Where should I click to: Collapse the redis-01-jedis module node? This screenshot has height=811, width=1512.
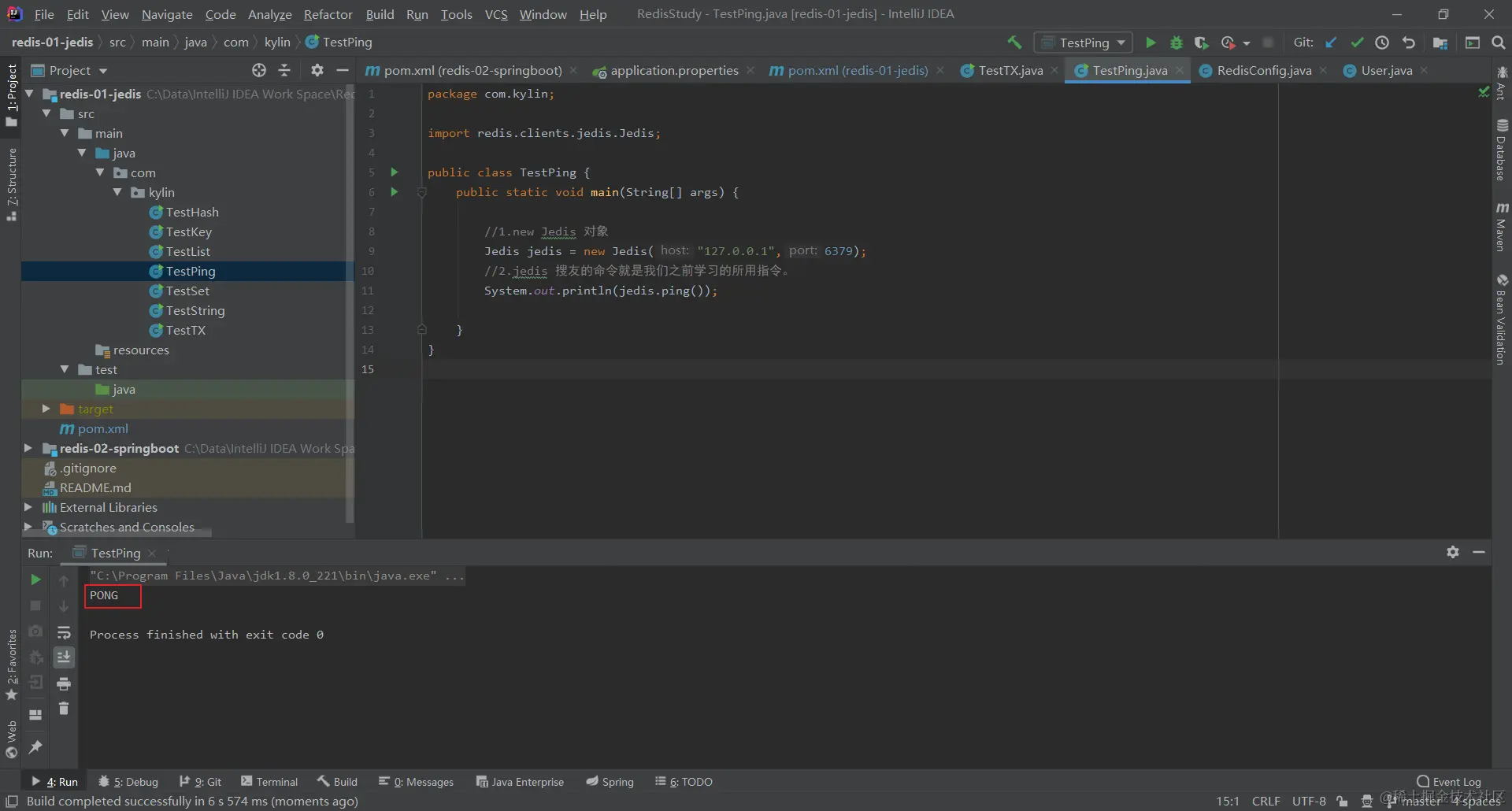point(29,94)
